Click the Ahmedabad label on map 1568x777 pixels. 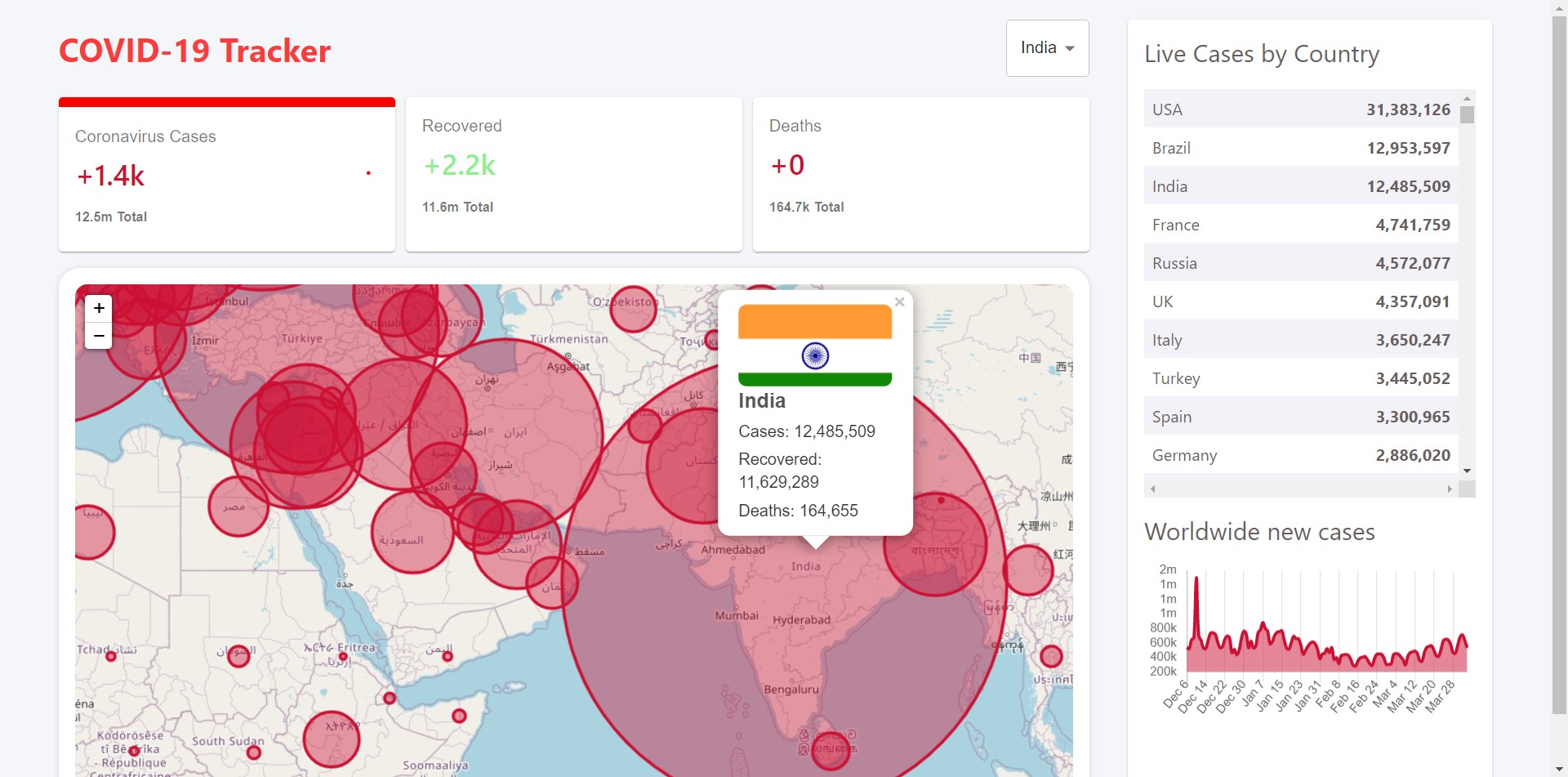coord(733,550)
